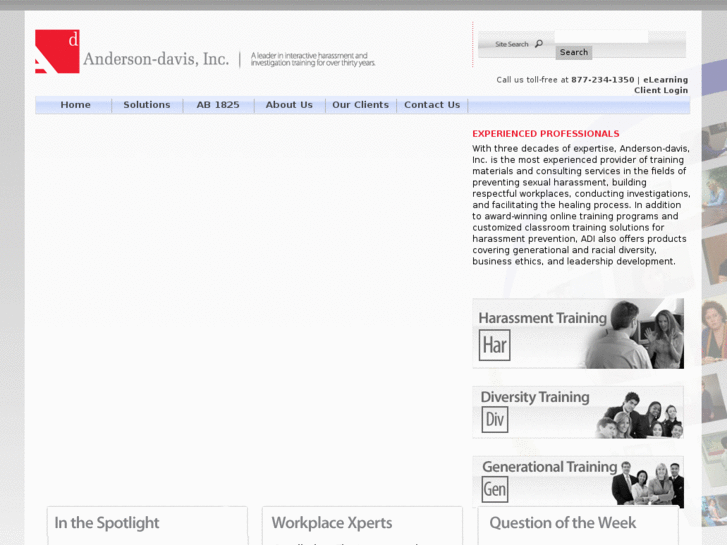Click the Gen box icon
The image size is (727, 545).
495,489
